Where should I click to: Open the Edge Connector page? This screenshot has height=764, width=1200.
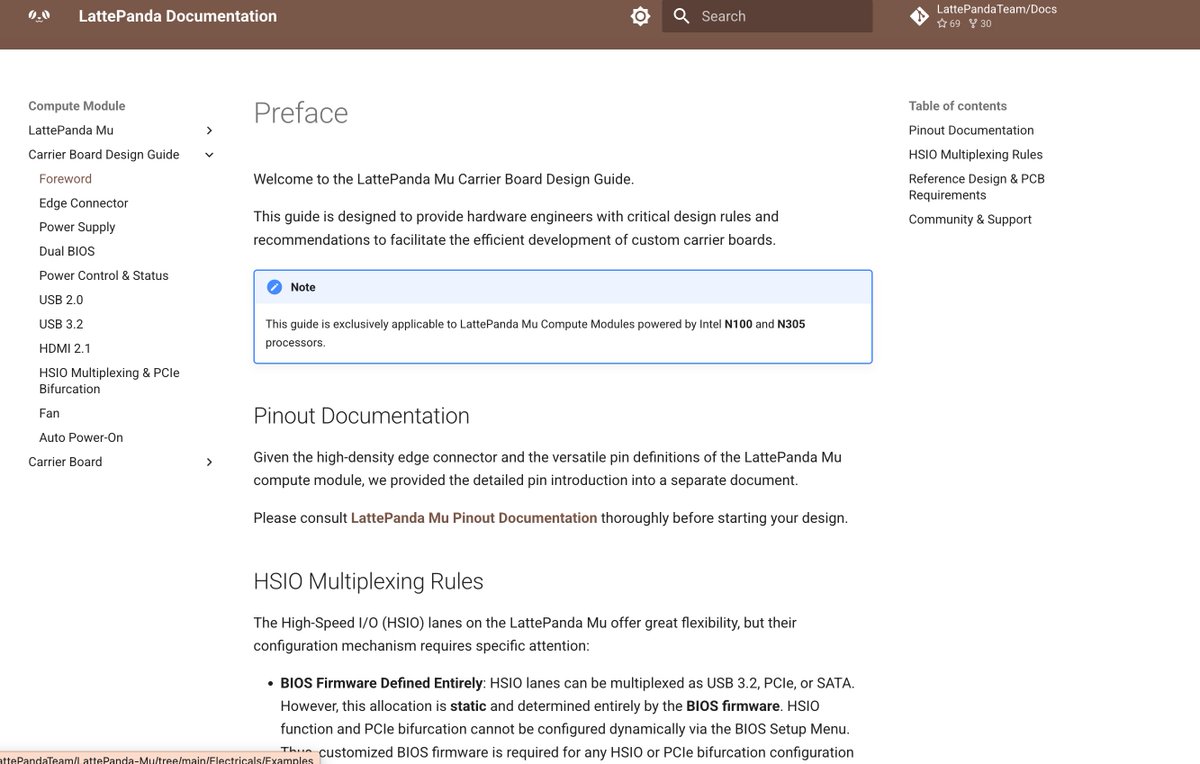coord(84,203)
